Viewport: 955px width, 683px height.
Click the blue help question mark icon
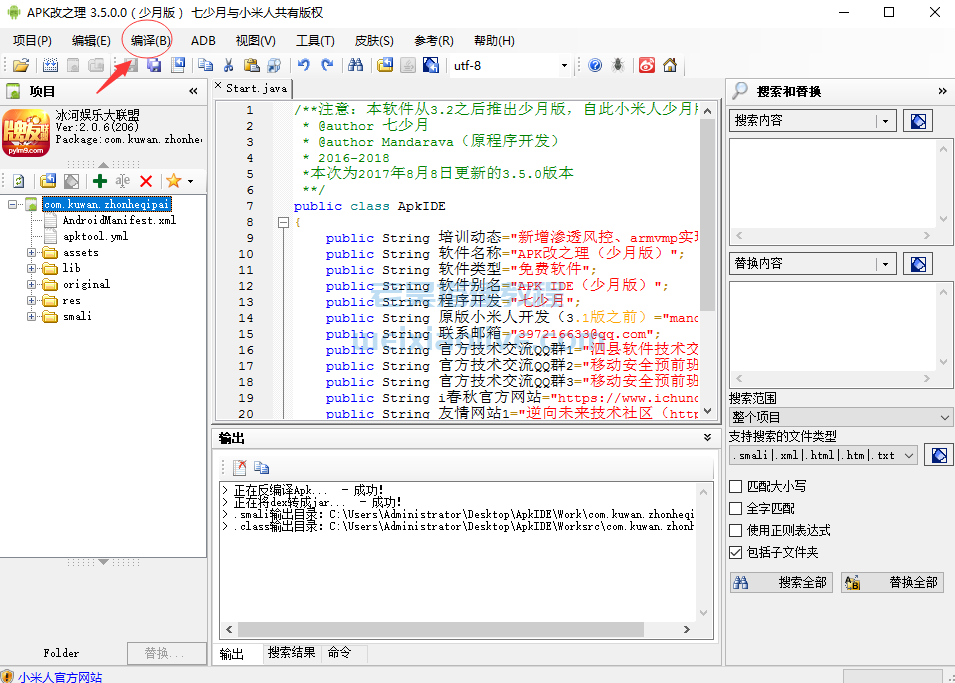pyautogui.click(x=595, y=66)
